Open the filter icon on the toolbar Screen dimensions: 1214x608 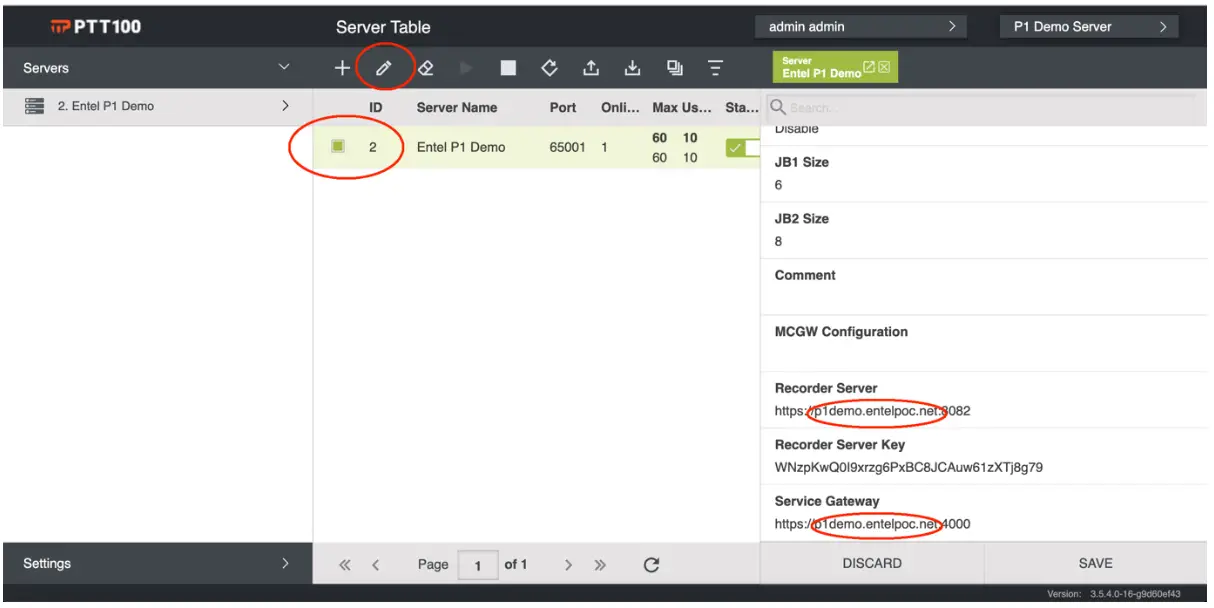(715, 67)
